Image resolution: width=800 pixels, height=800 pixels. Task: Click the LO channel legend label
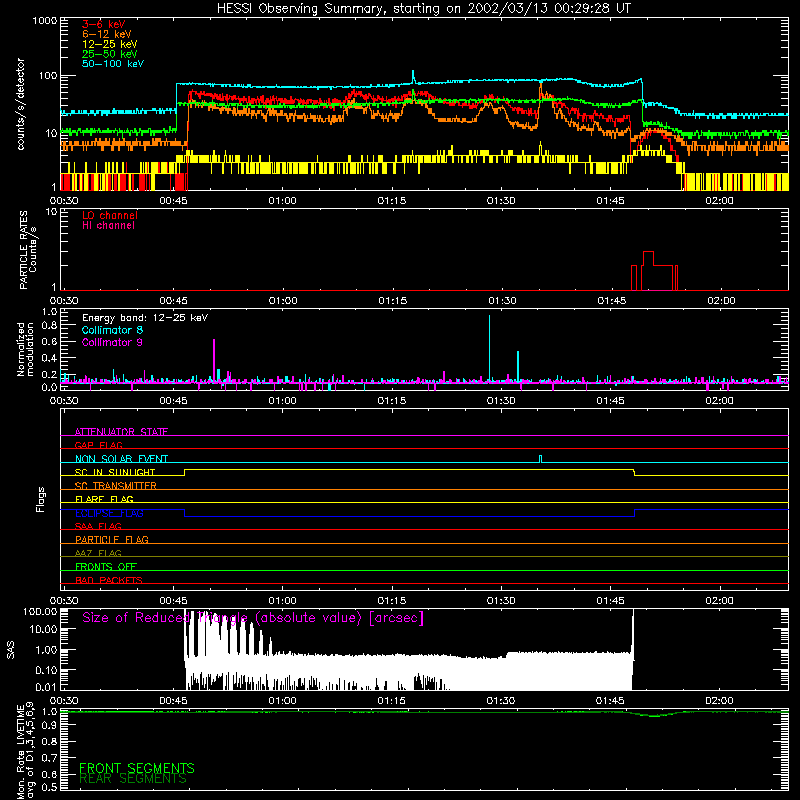click(x=109, y=215)
